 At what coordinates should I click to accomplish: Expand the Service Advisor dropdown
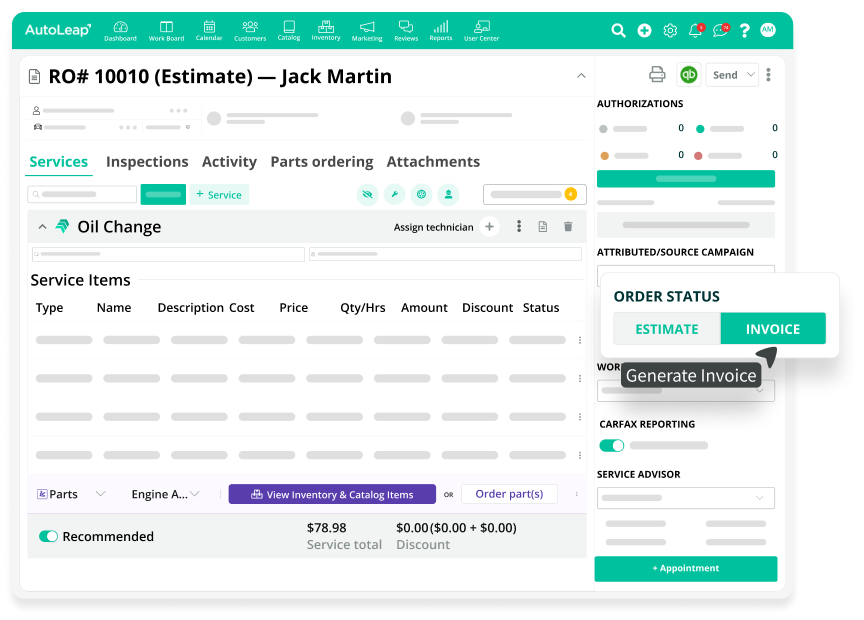pos(685,498)
